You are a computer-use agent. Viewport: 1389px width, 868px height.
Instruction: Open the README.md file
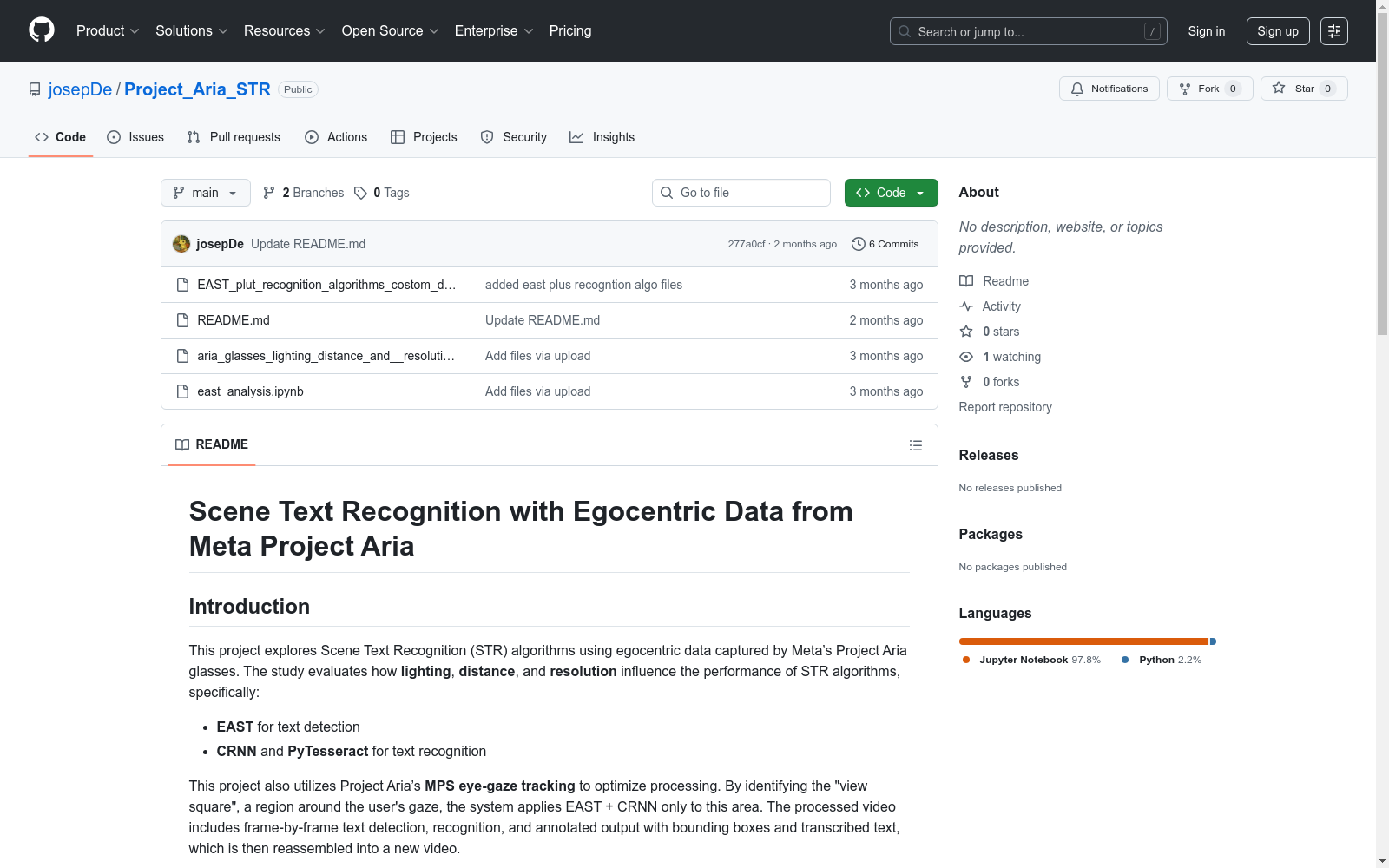pyautogui.click(x=234, y=320)
